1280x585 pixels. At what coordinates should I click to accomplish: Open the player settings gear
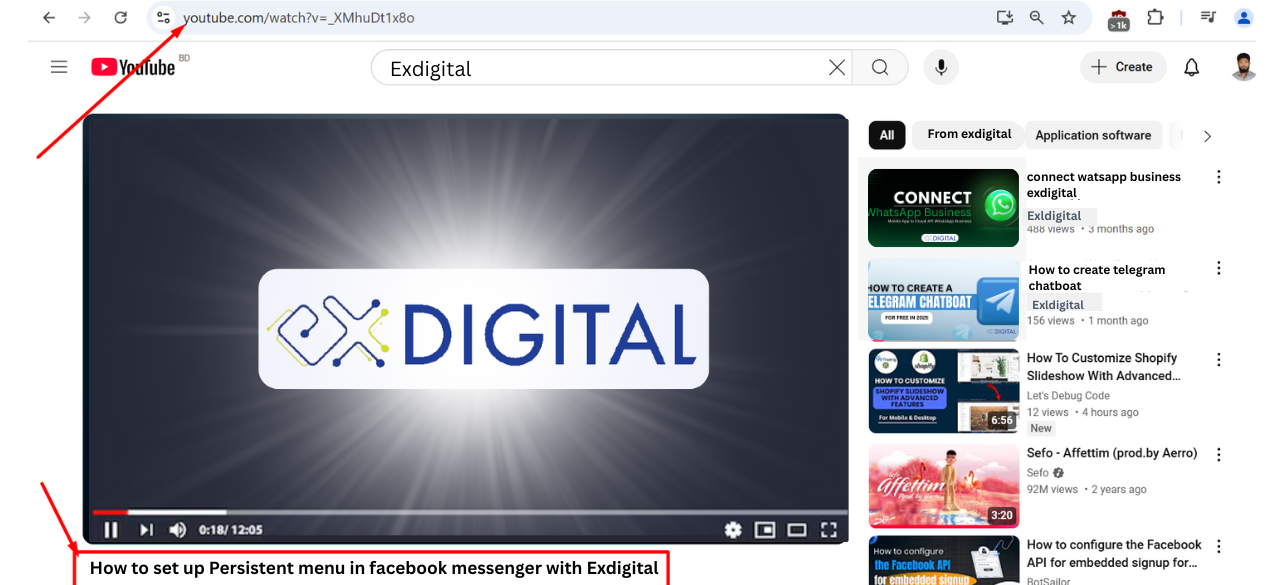[733, 530]
